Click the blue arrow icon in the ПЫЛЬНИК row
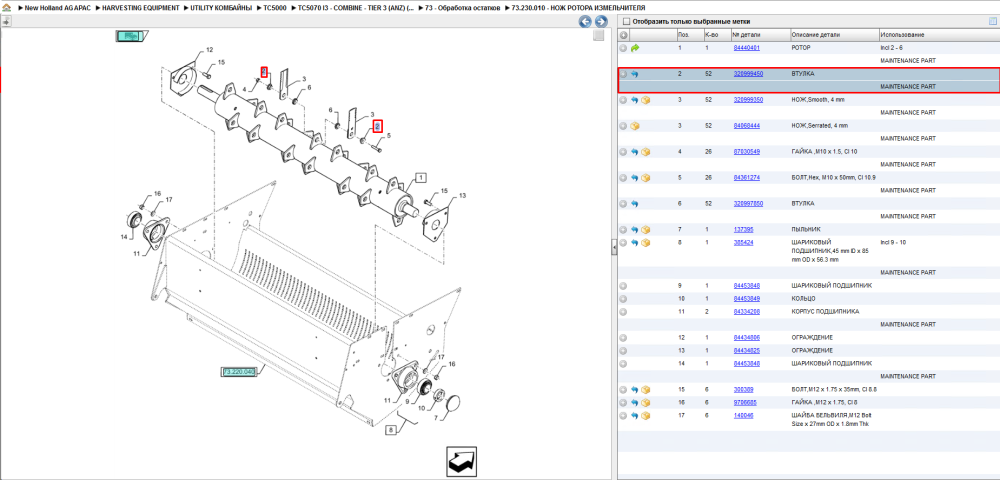The width and height of the screenshot is (1000, 480). [x=635, y=229]
